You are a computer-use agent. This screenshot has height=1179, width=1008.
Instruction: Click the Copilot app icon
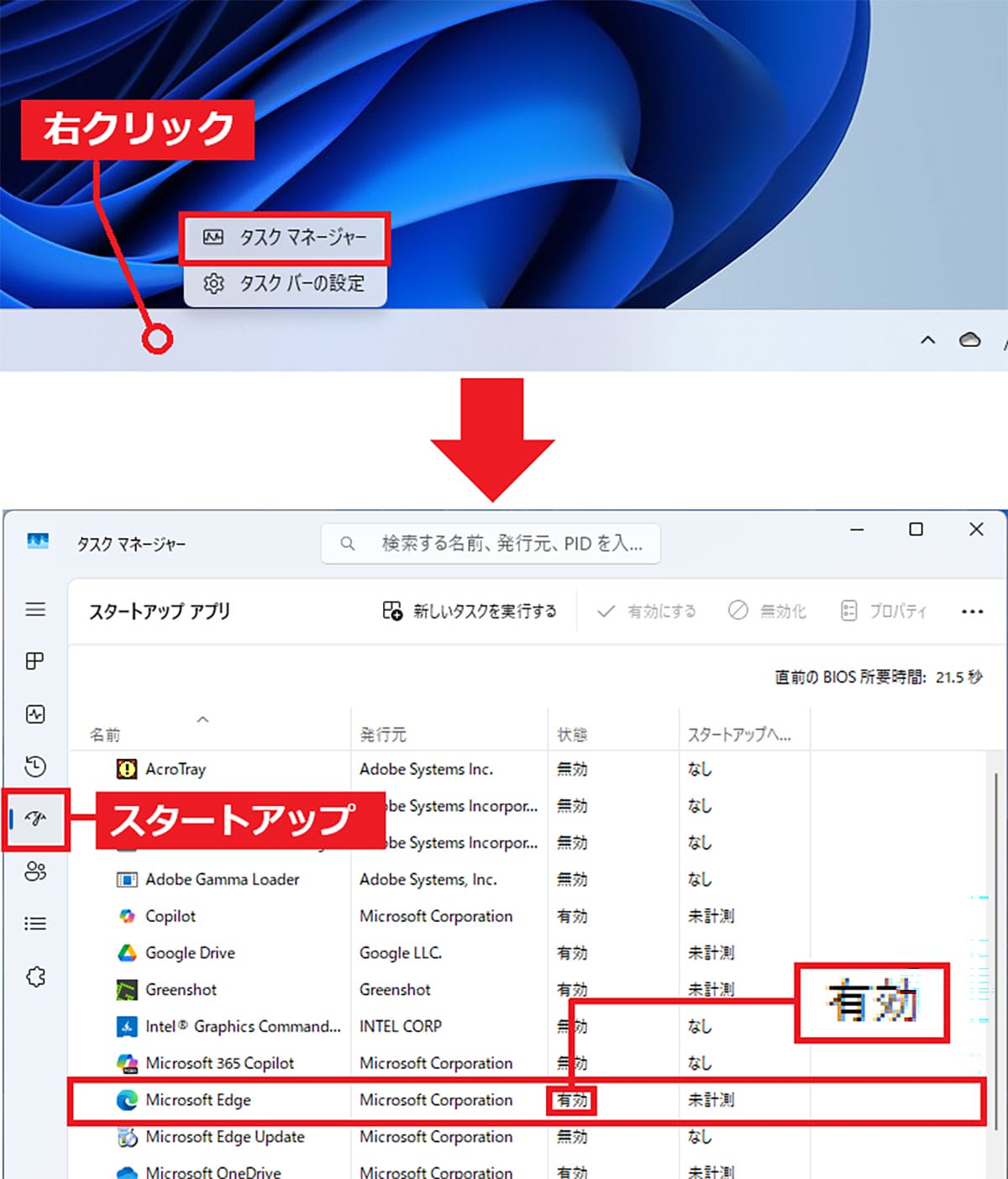click(126, 916)
